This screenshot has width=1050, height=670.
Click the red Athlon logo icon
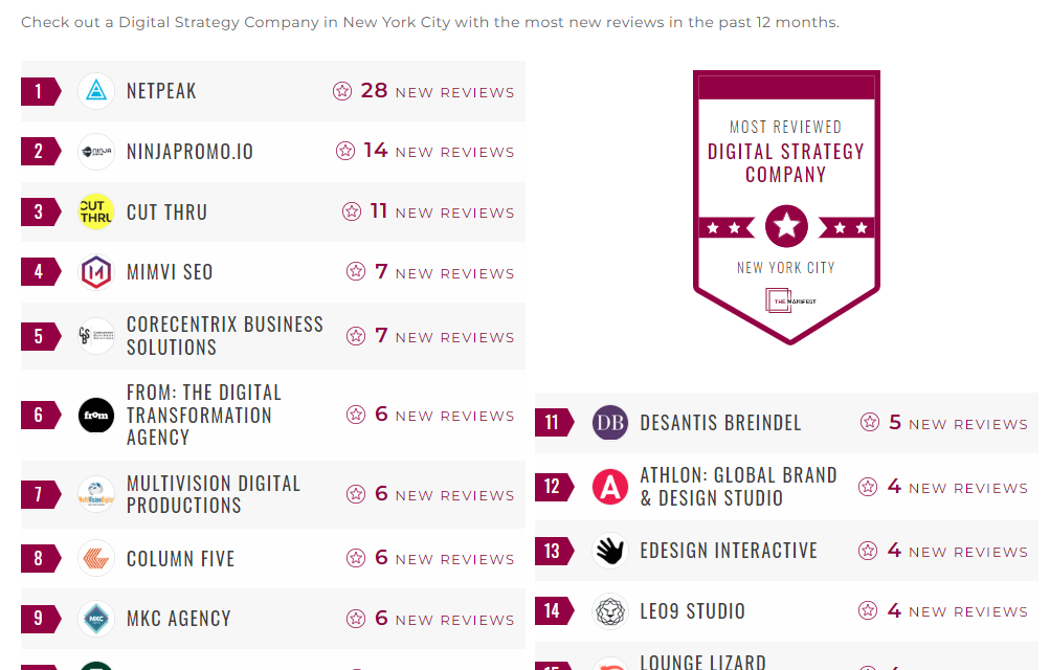610,487
